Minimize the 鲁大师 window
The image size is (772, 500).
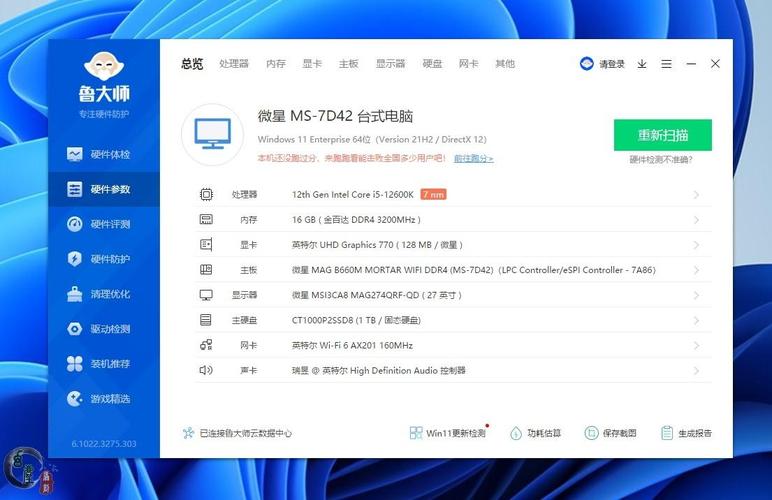click(x=691, y=64)
